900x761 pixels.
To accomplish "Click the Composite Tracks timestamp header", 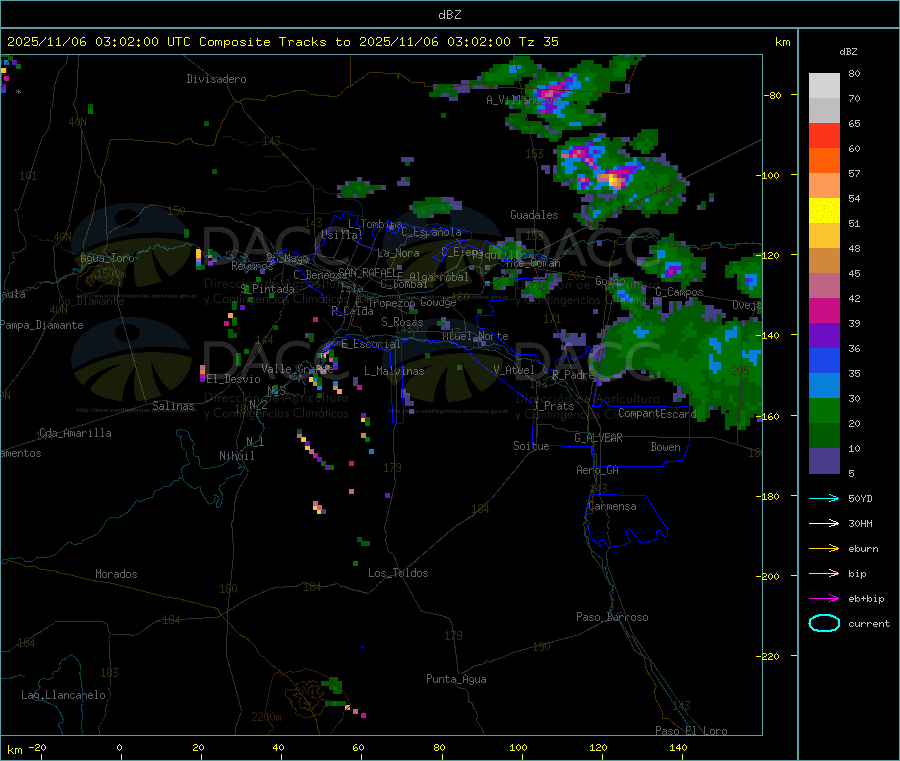I will [282, 42].
